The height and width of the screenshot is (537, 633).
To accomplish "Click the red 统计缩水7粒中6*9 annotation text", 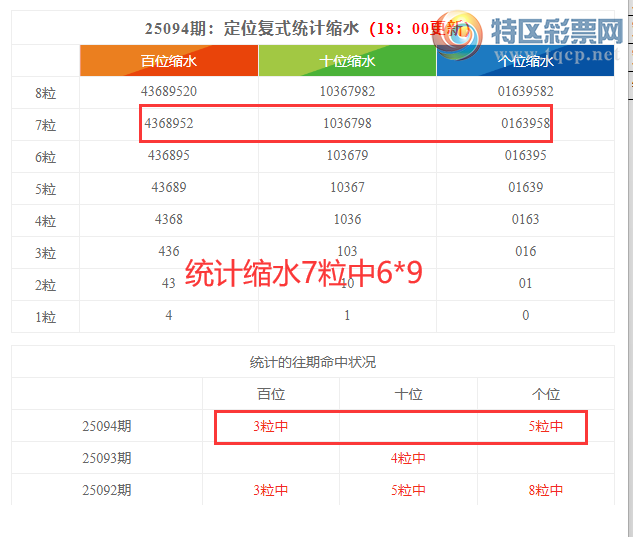I will pos(305,273).
